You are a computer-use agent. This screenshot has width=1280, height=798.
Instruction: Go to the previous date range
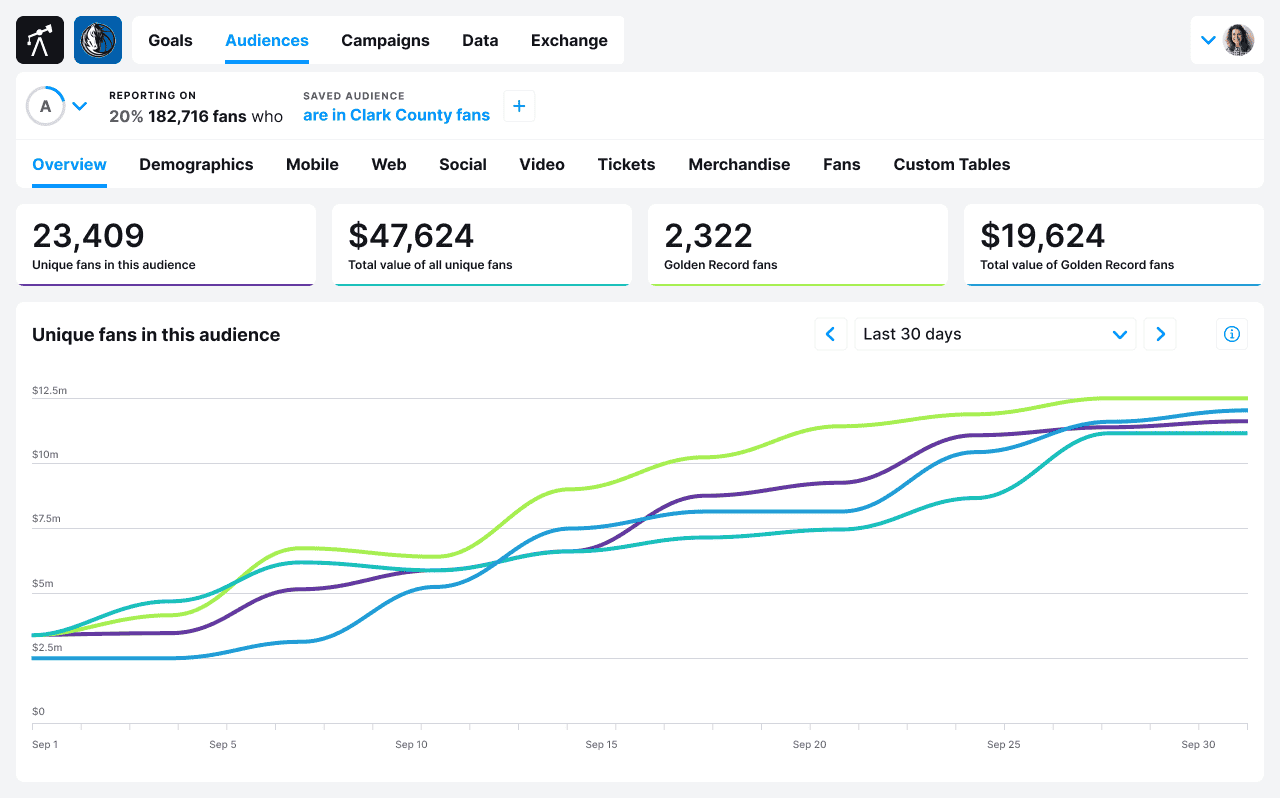point(831,334)
